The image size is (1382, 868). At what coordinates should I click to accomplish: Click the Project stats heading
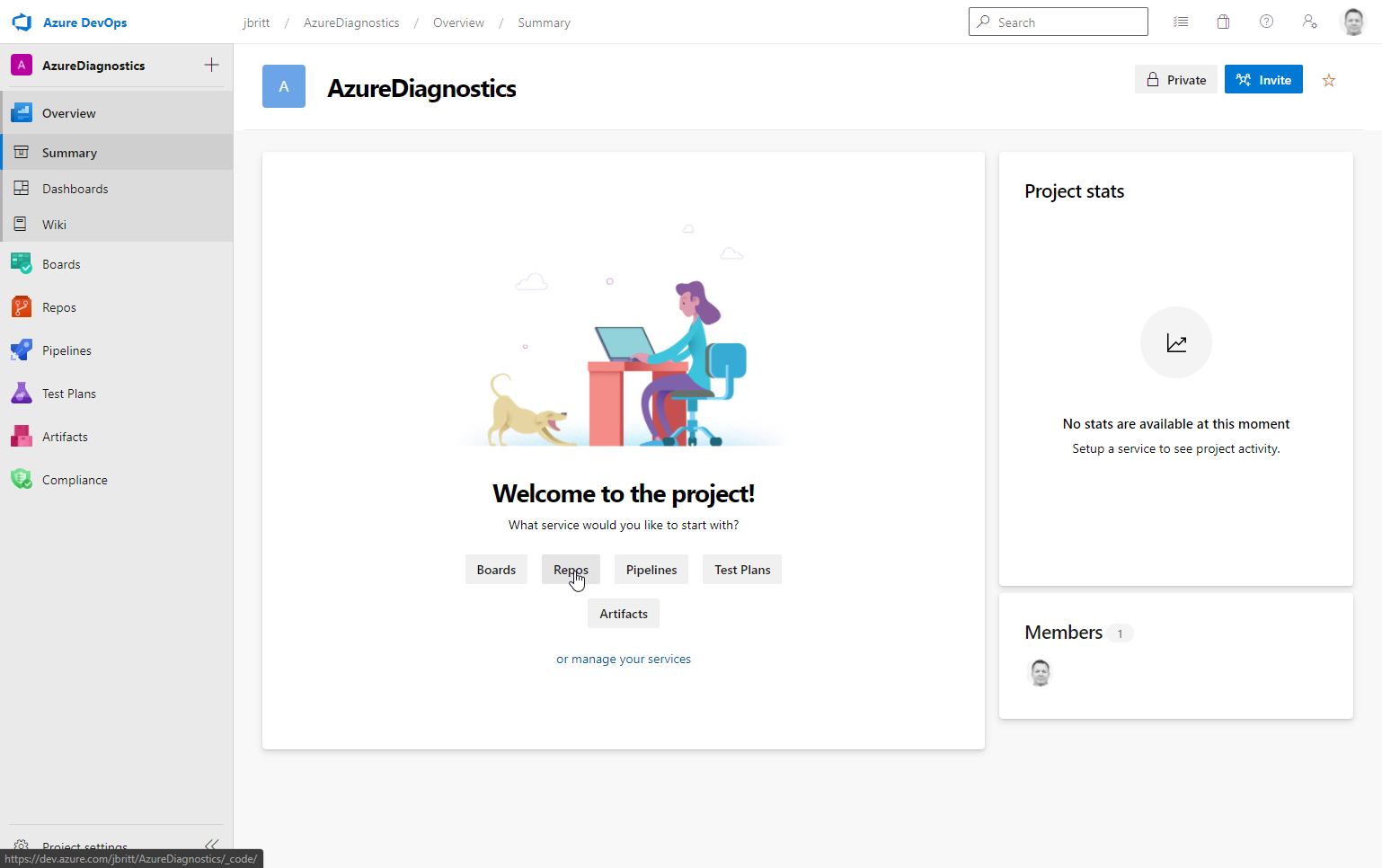click(x=1075, y=191)
